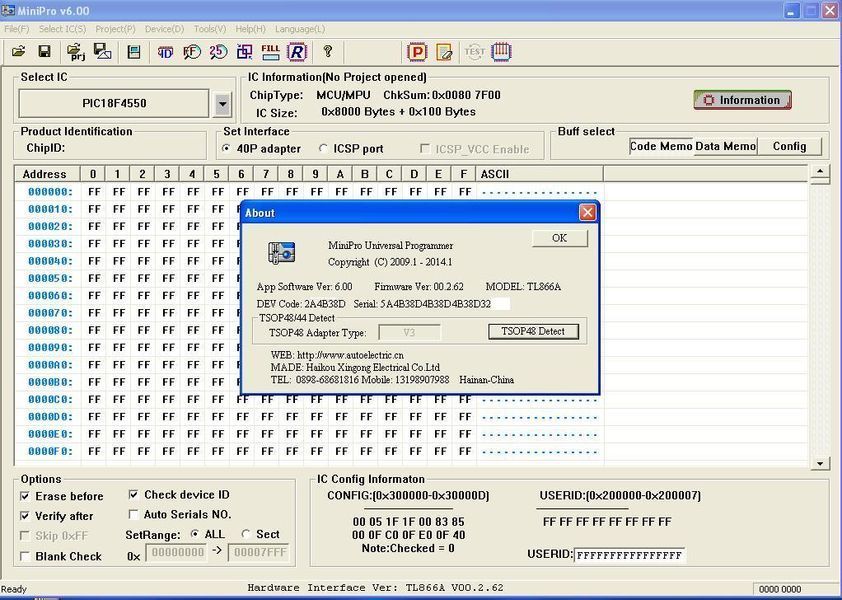Viewport: 842px width, 600px height.
Task: Toggle the Erase before checkbox
Action: point(25,496)
